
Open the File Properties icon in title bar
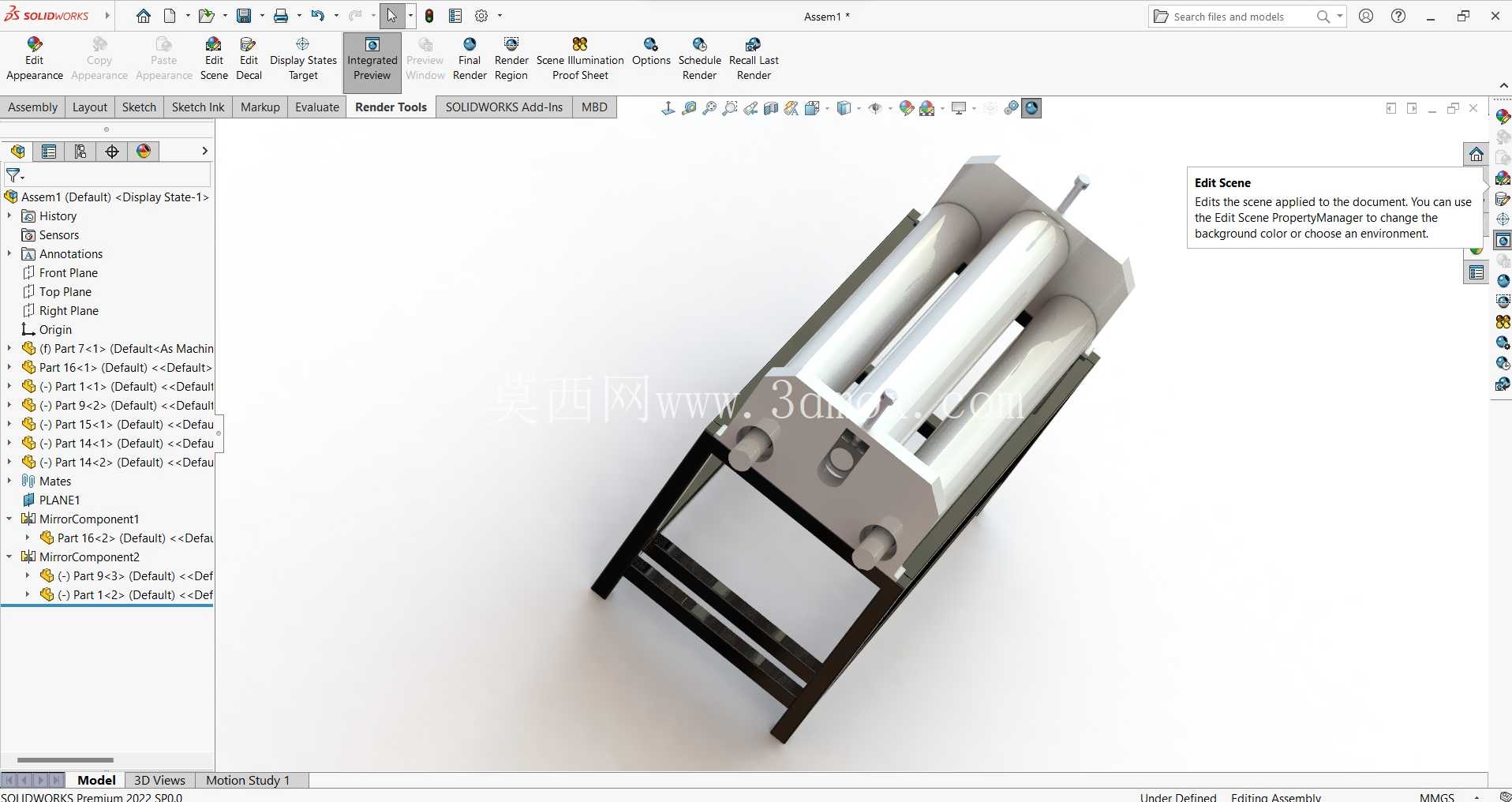pyautogui.click(x=455, y=16)
